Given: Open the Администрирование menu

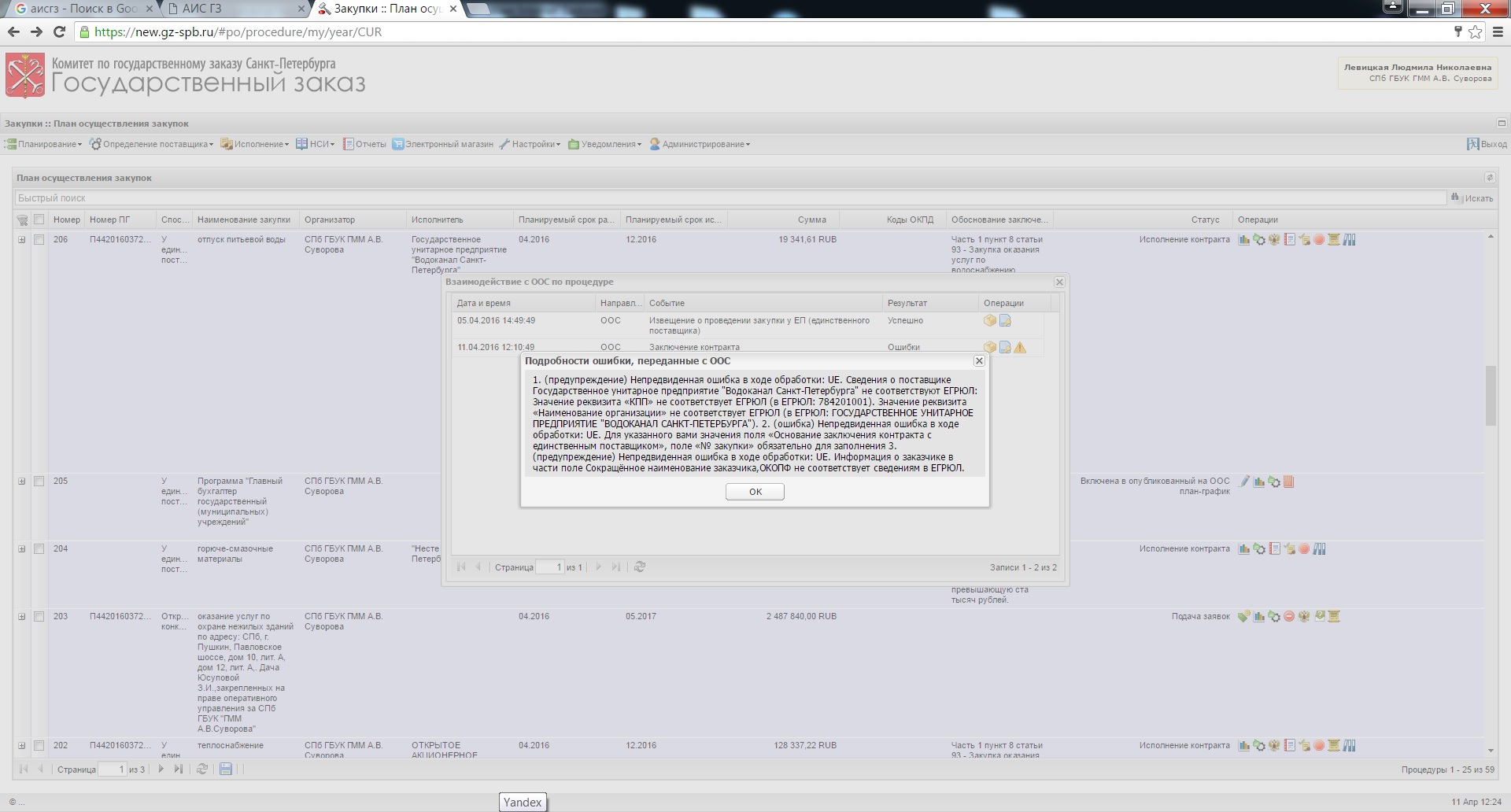Looking at the screenshot, I should (x=700, y=145).
